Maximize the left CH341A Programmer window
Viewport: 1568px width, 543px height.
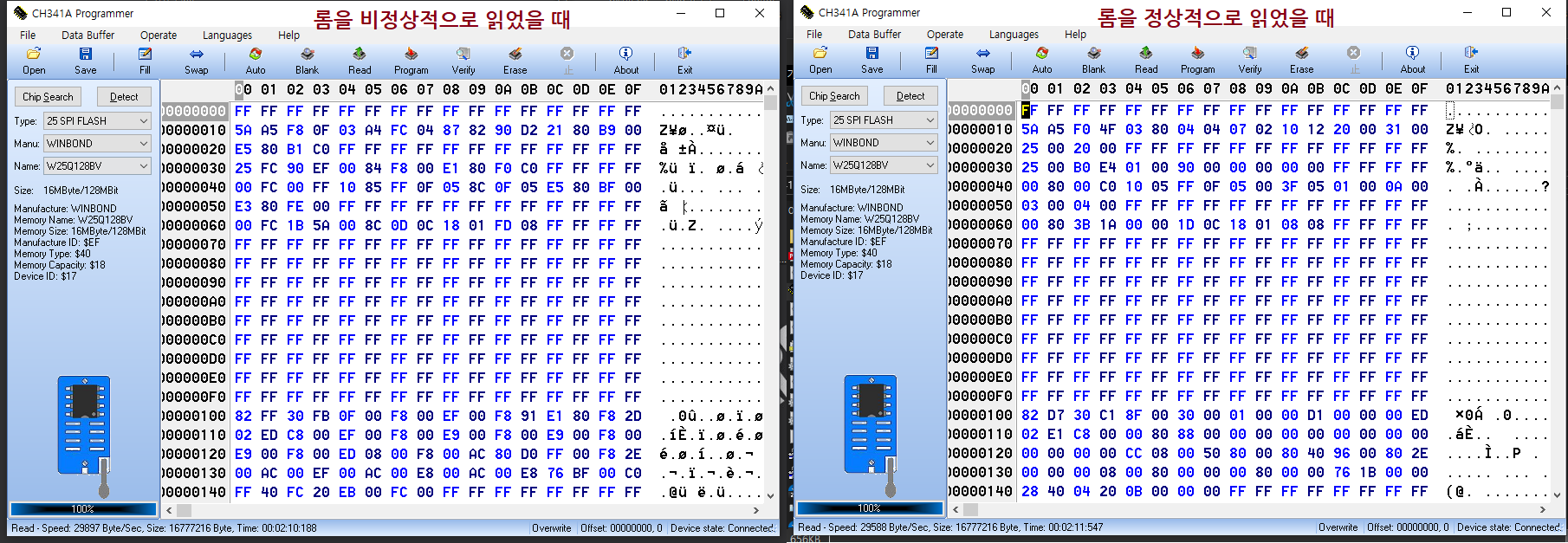720,13
